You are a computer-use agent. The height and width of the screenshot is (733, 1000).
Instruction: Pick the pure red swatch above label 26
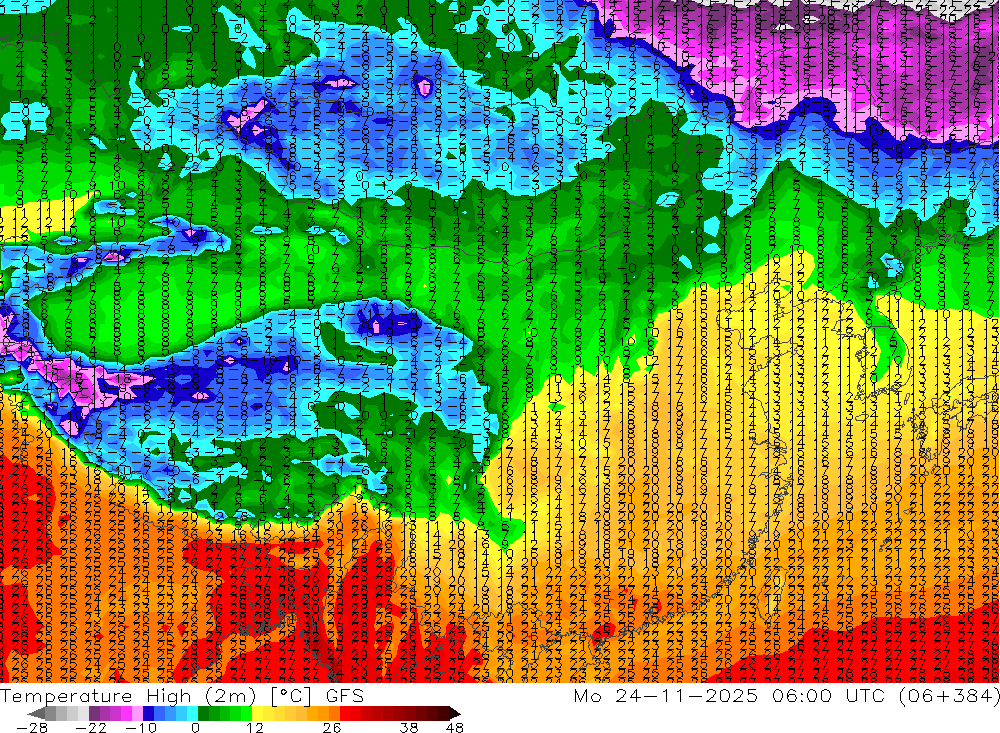click(345, 713)
